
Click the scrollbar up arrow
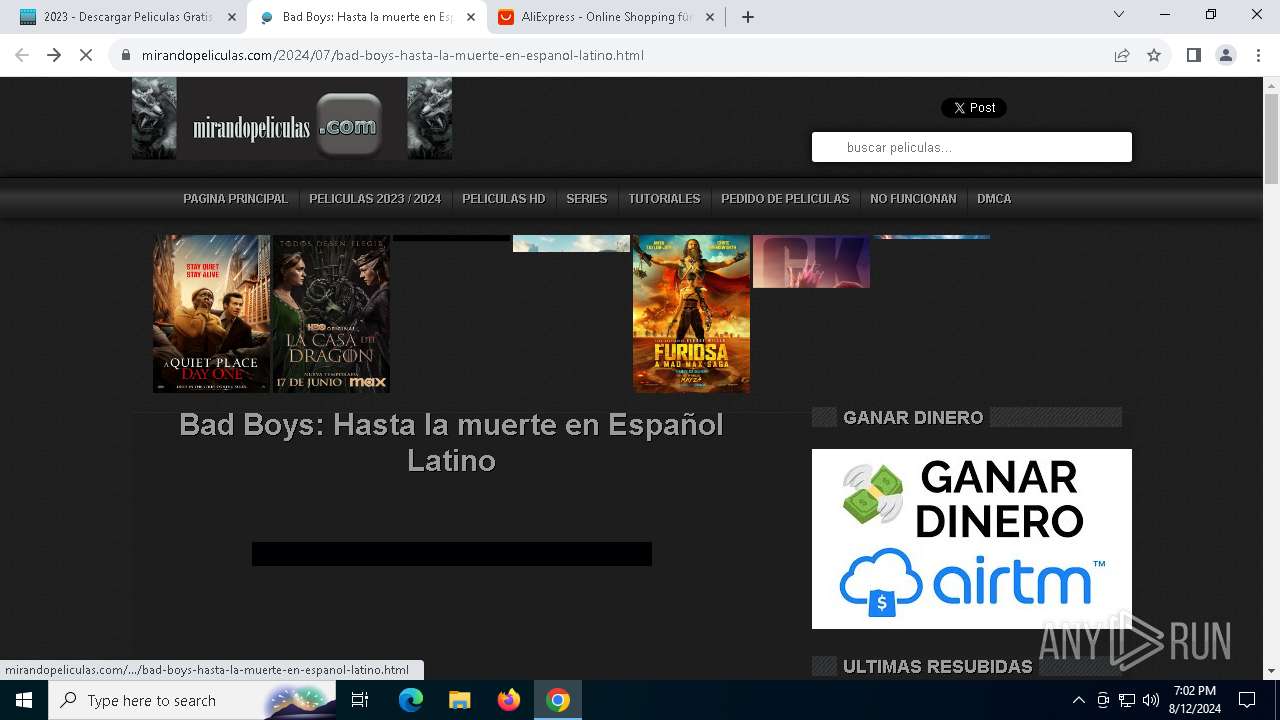(x=1271, y=85)
